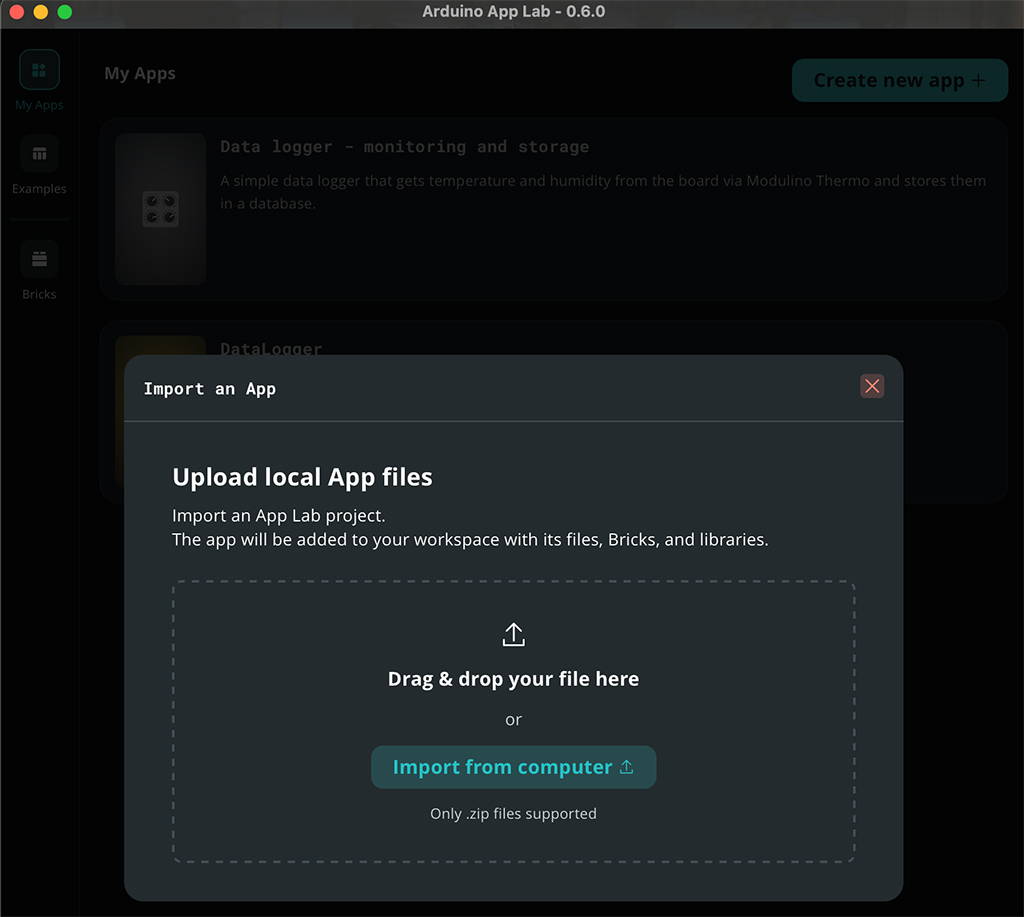Image resolution: width=1024 pixels, height=917 pixels.
Task: Select the Data logger app thumbnail with knobs
Action: [160, 209]
